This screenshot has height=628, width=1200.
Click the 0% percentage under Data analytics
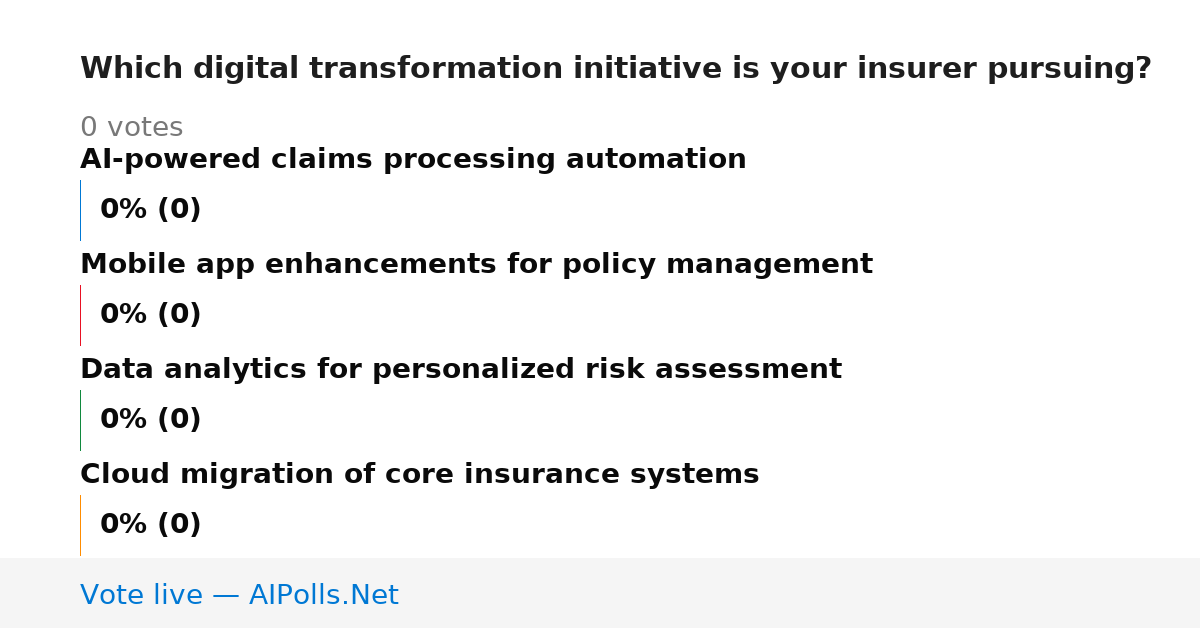coord(124,420)
